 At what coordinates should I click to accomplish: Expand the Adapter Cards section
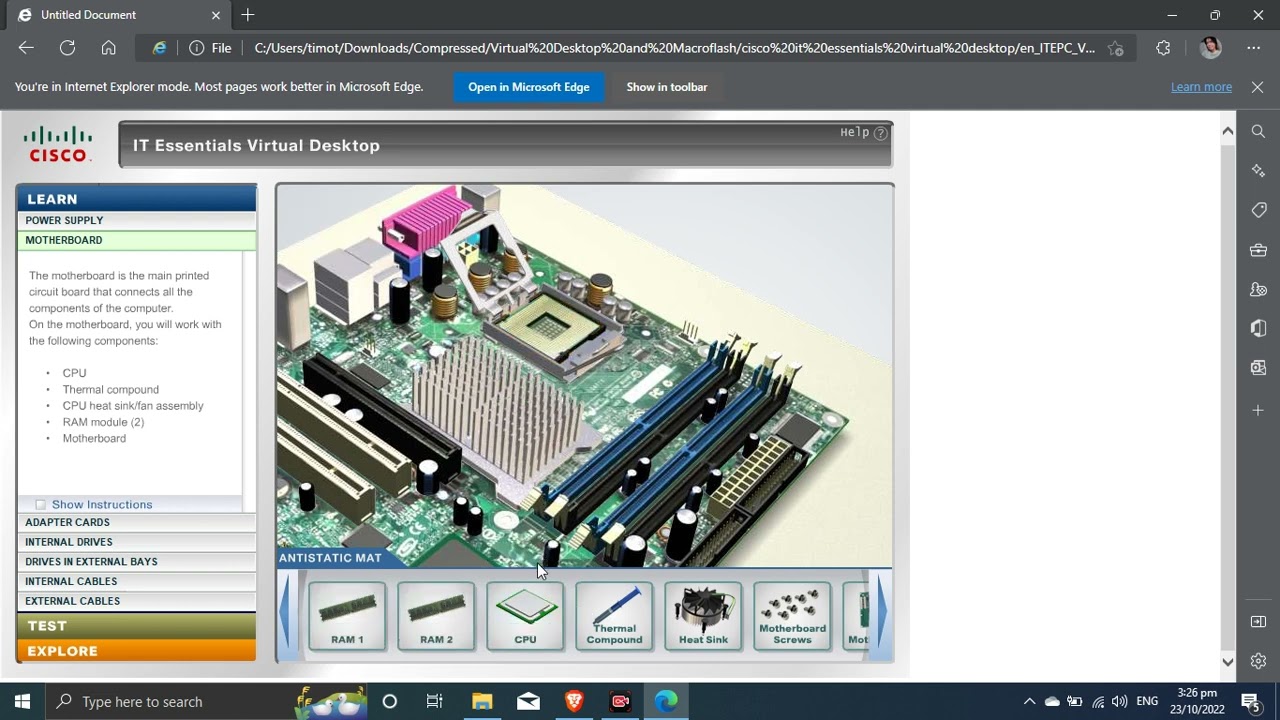[136, 522]
